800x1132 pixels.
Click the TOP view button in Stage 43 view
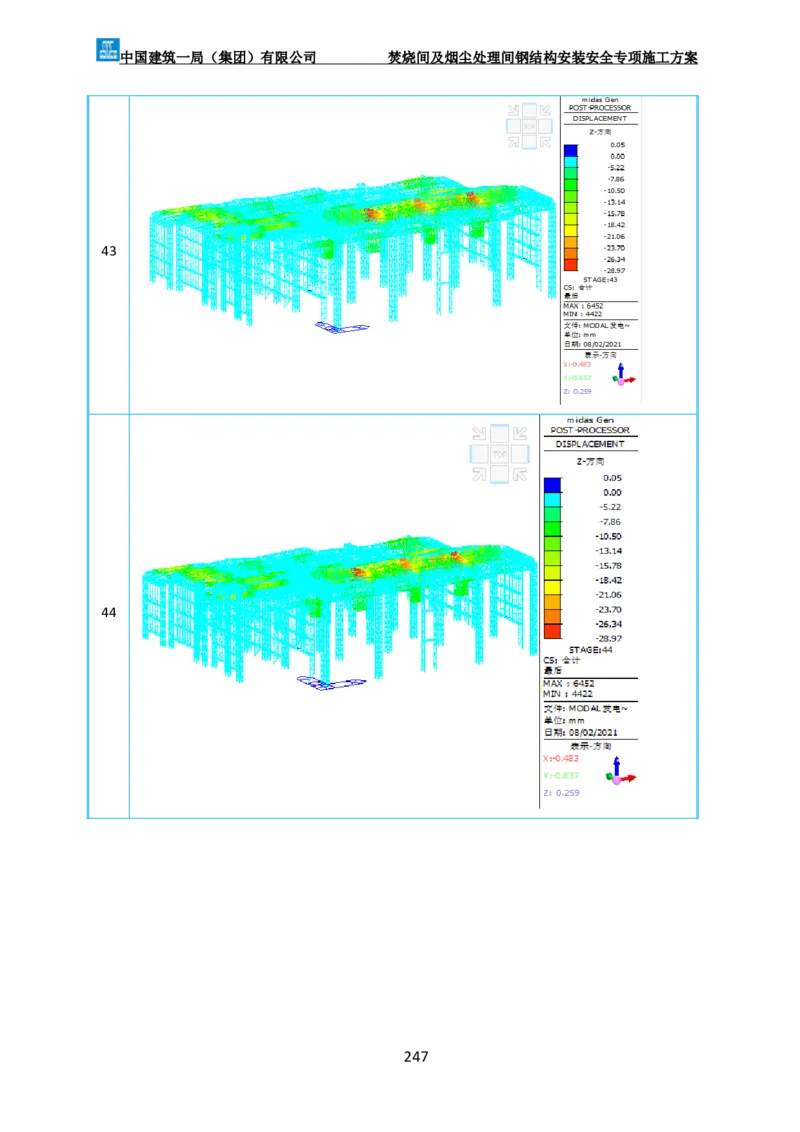[x=529, y=127]
